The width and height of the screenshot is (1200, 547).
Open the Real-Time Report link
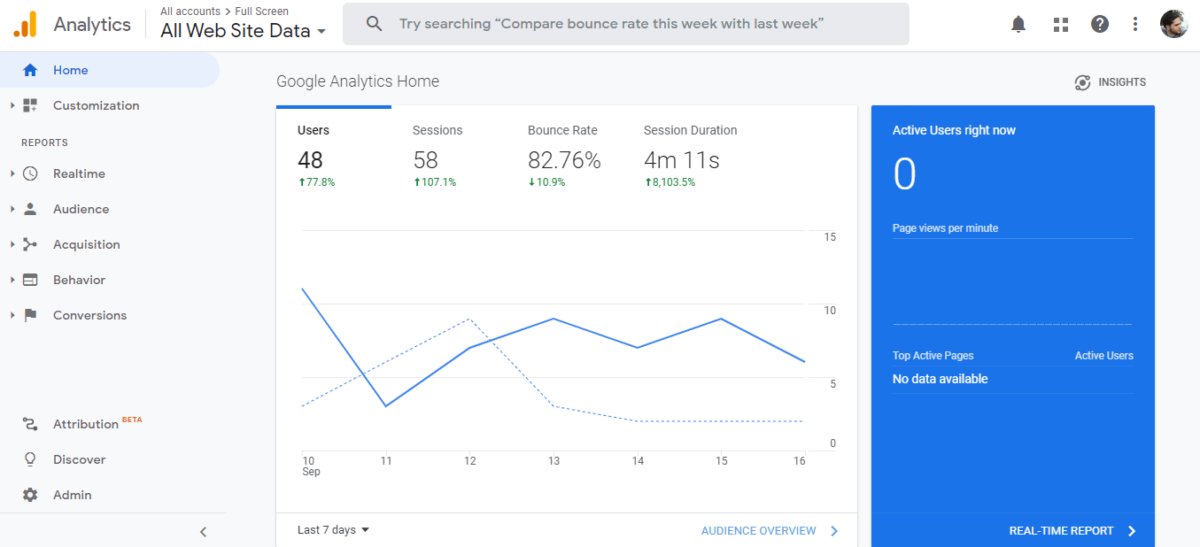click(x=1072, y=531)
